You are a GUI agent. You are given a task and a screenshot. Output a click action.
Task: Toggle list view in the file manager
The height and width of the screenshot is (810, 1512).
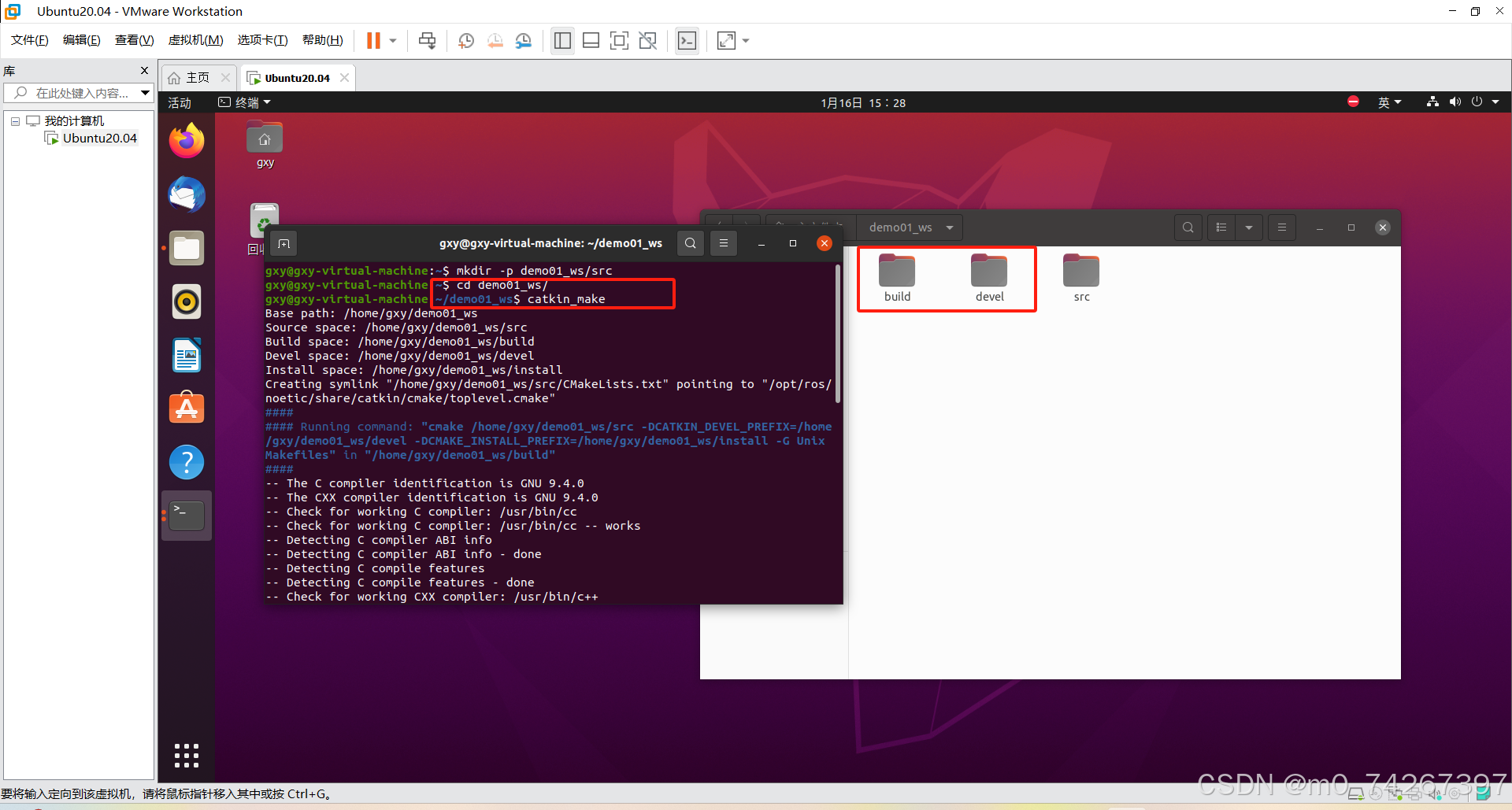click(1221, 227)
